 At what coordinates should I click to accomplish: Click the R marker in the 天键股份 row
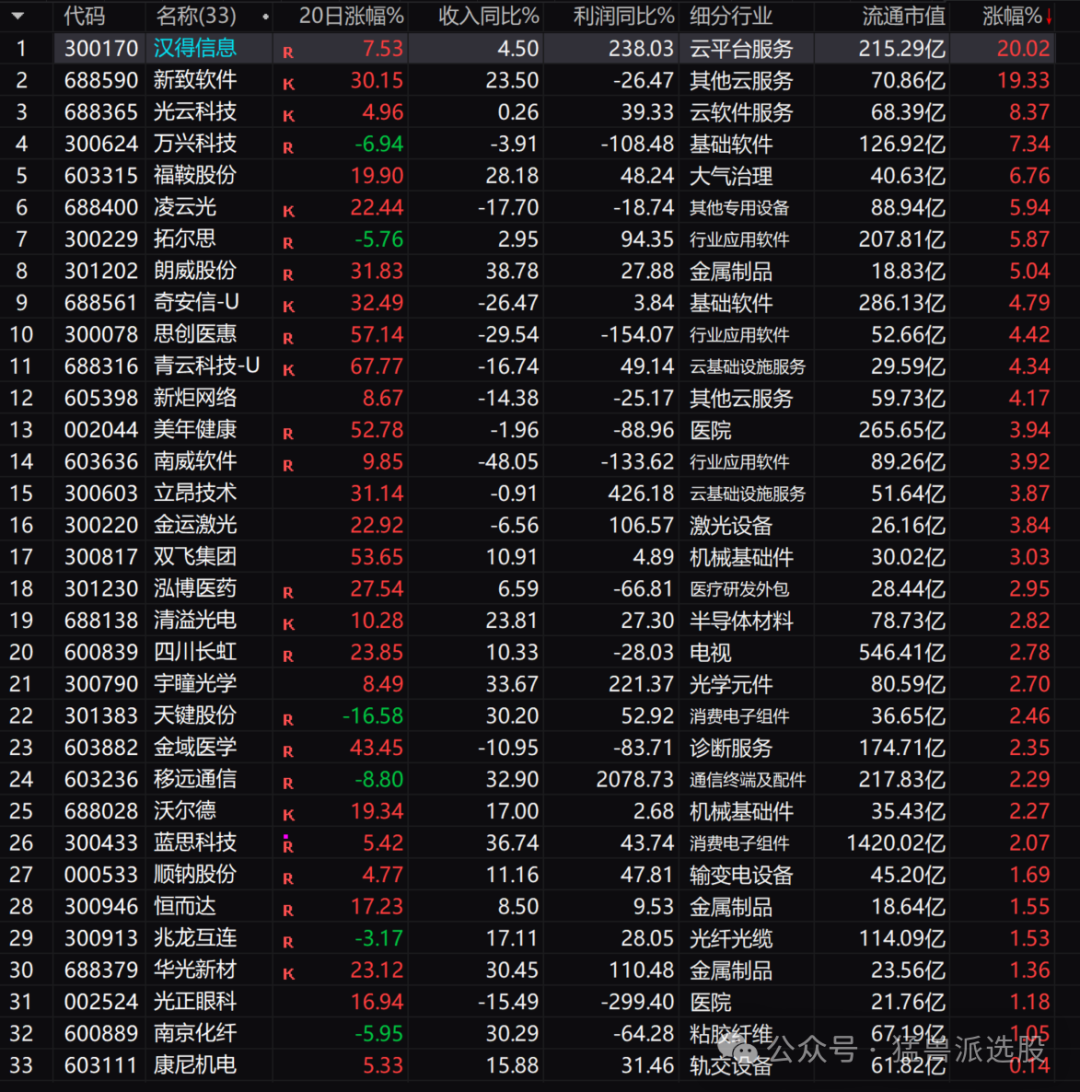(288, 721)
